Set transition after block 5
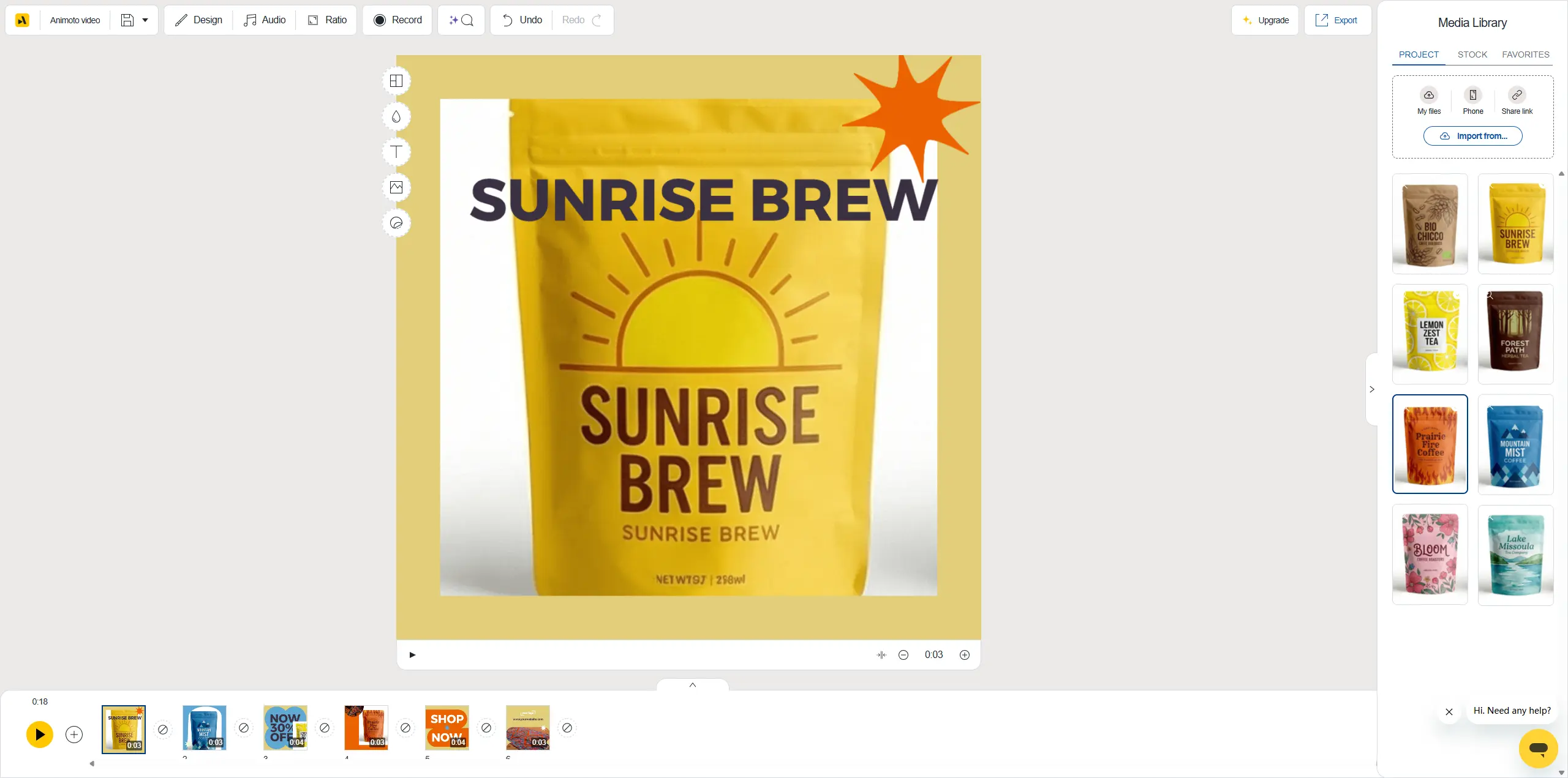The image size is (1568, 778). click(x=486, y=728)
